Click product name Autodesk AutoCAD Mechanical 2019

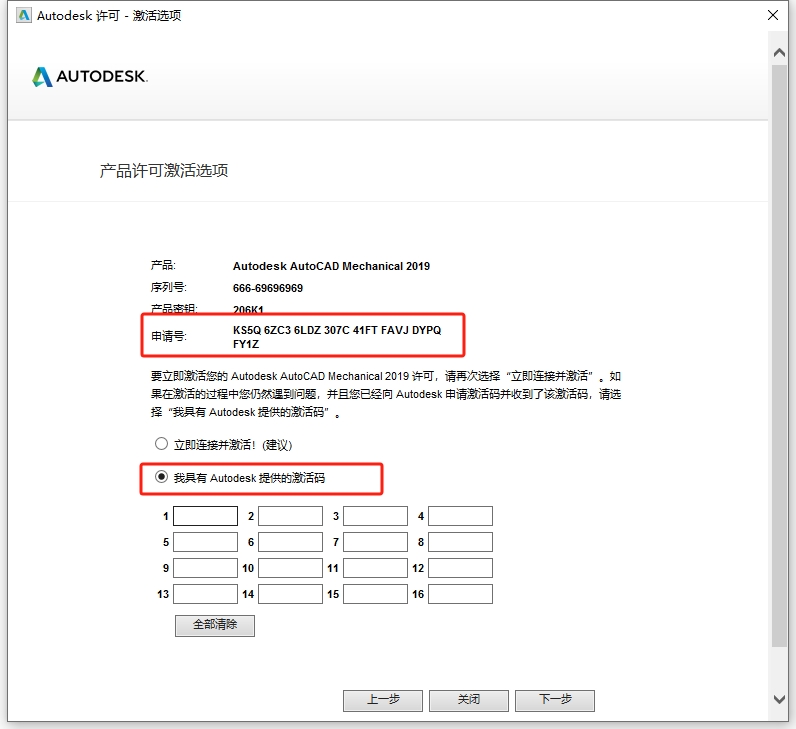coord(331,266)
